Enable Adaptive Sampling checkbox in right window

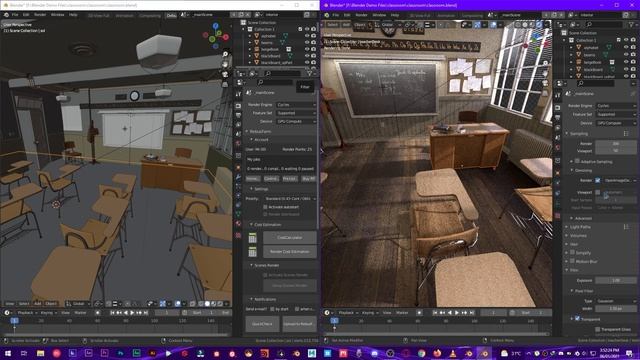577,161
